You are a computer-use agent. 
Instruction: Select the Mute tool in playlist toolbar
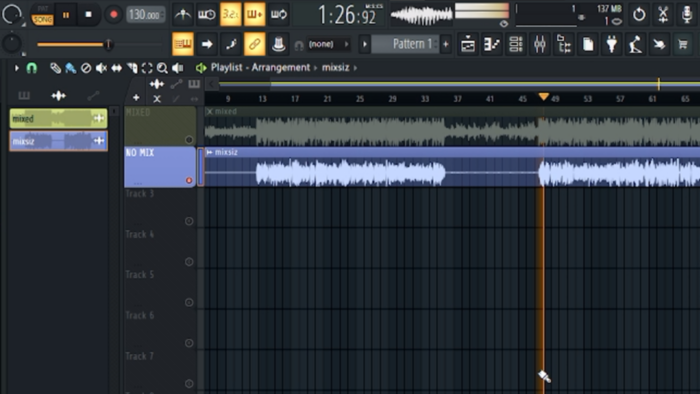(101, 68)
